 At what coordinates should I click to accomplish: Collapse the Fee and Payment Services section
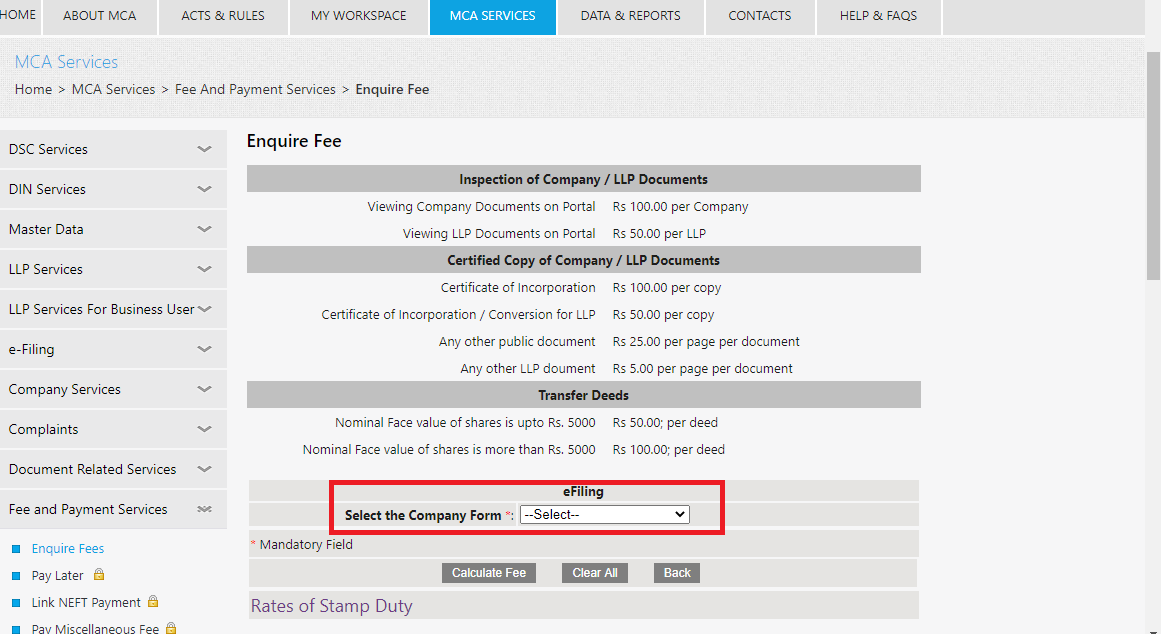(204, 509)
